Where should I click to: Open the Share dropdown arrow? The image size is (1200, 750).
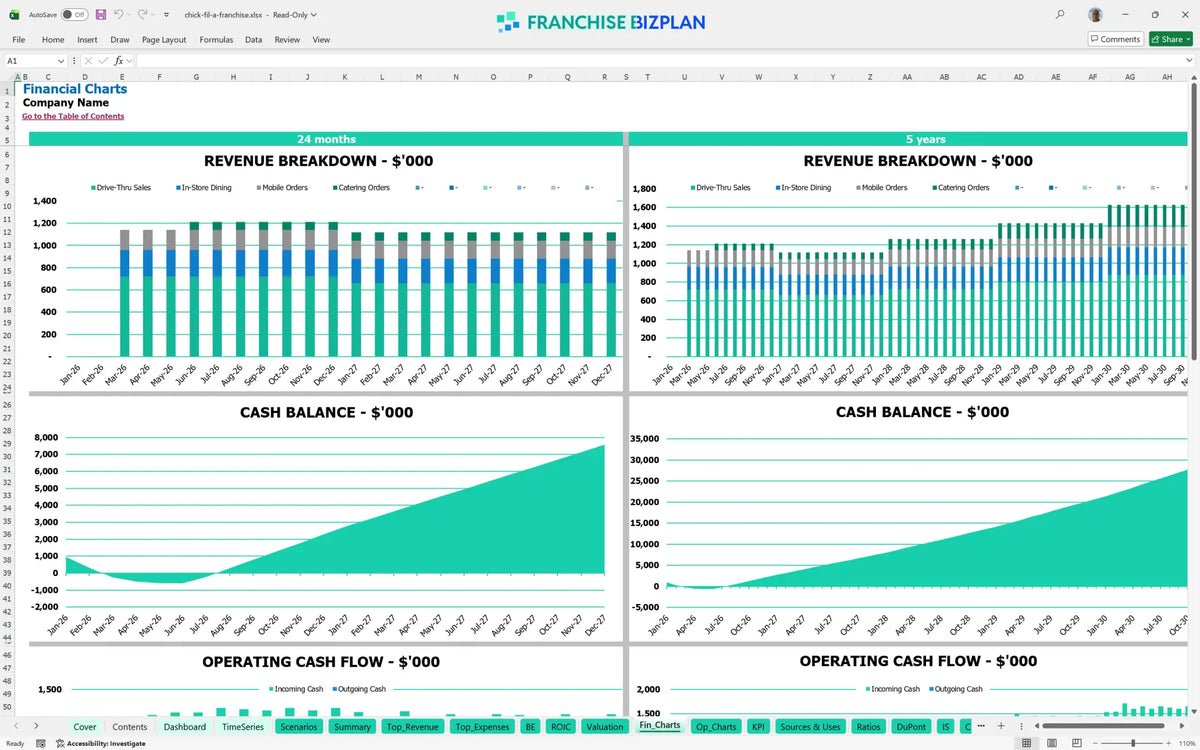click(1186, 39)
